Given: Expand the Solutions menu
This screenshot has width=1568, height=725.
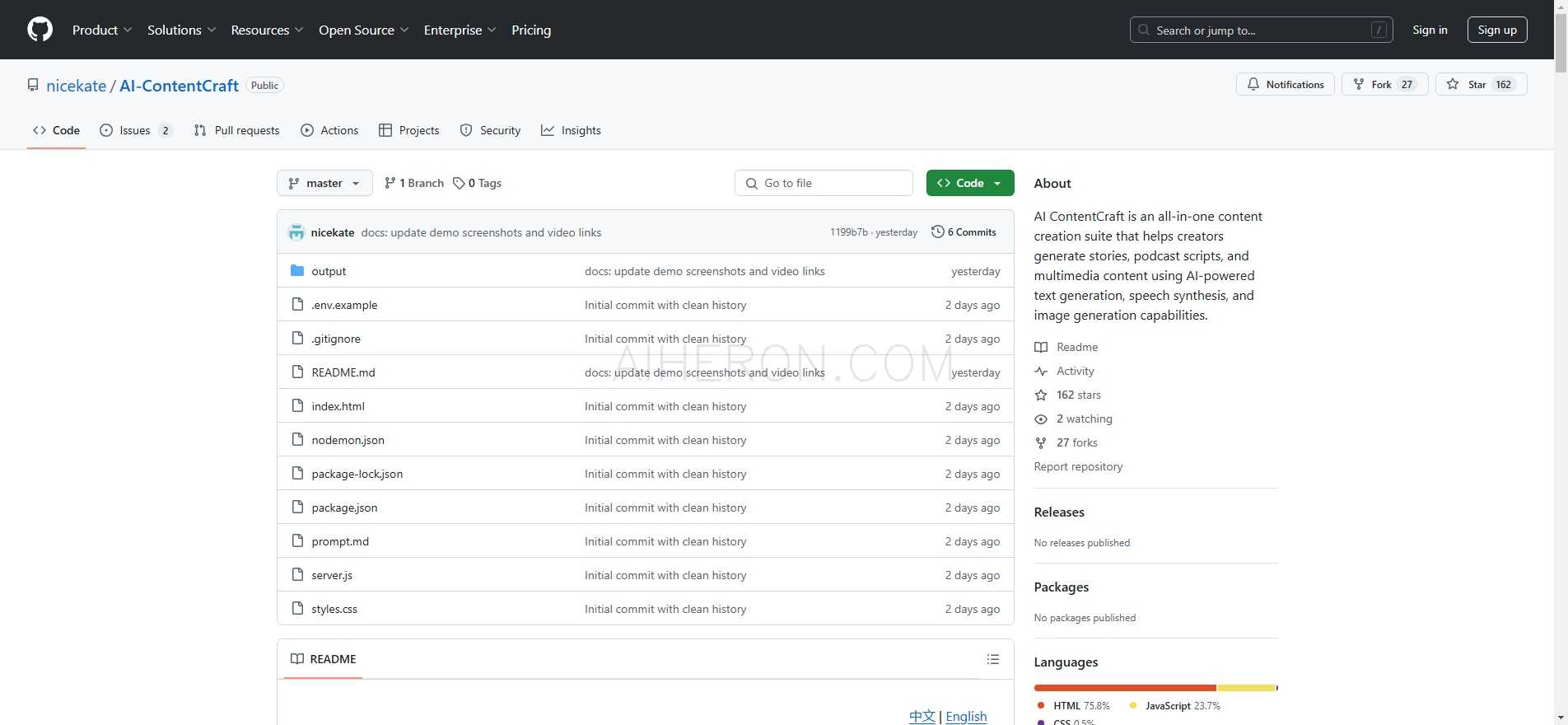Looking at the screenshot, I should tap(181, 30).
